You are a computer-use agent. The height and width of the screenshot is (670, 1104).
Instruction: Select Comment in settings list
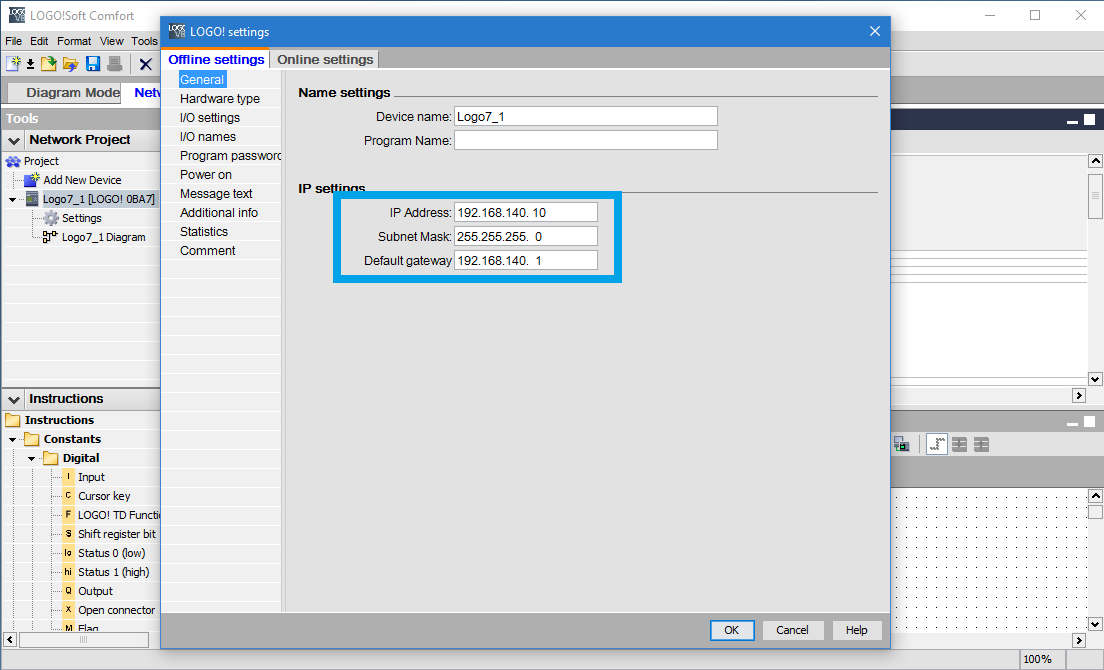pyautogui.click(x=208, y=251)
